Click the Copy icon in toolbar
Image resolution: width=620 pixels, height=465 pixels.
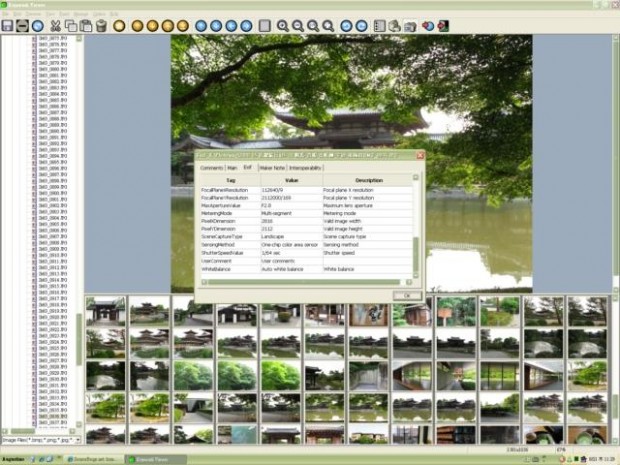pyautogui.click(x=71, y=26)
